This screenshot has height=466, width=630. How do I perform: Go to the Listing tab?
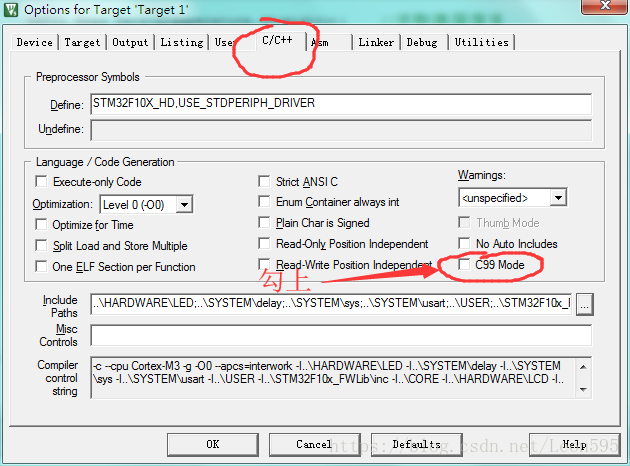point(182,42)
